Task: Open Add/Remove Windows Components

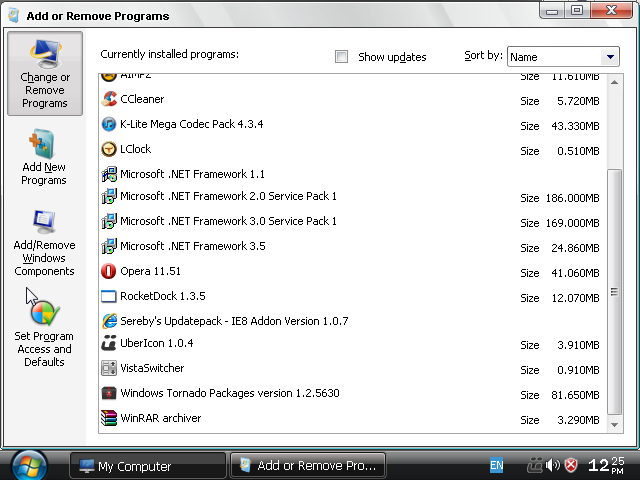Action: click(44, 243)
